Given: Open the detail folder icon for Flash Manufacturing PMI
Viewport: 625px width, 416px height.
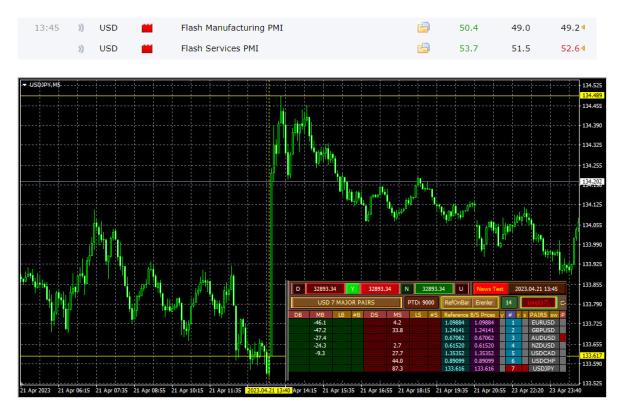Looking at the screenshot, I should (x=423, y=27).
